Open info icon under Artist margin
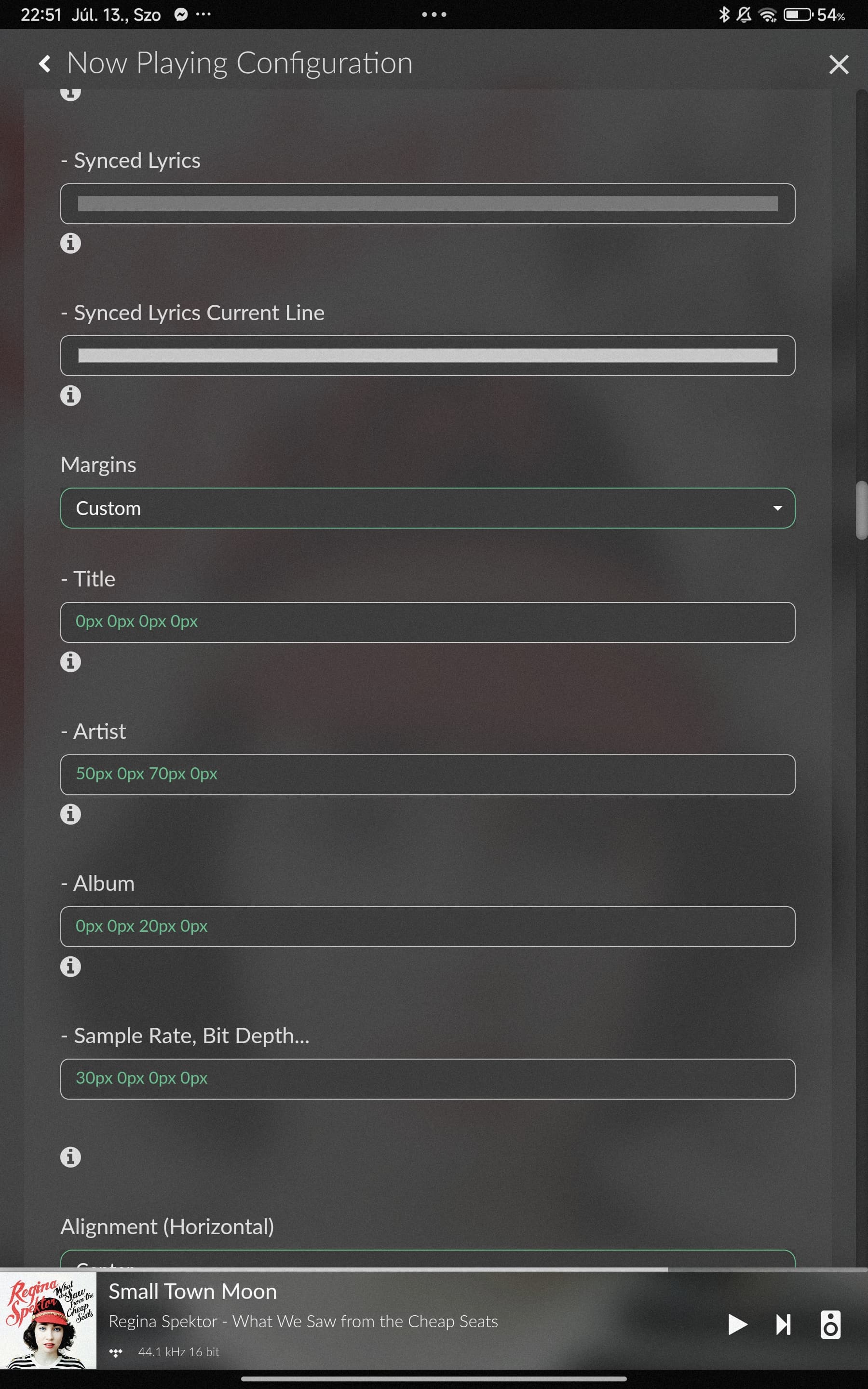 70,814
